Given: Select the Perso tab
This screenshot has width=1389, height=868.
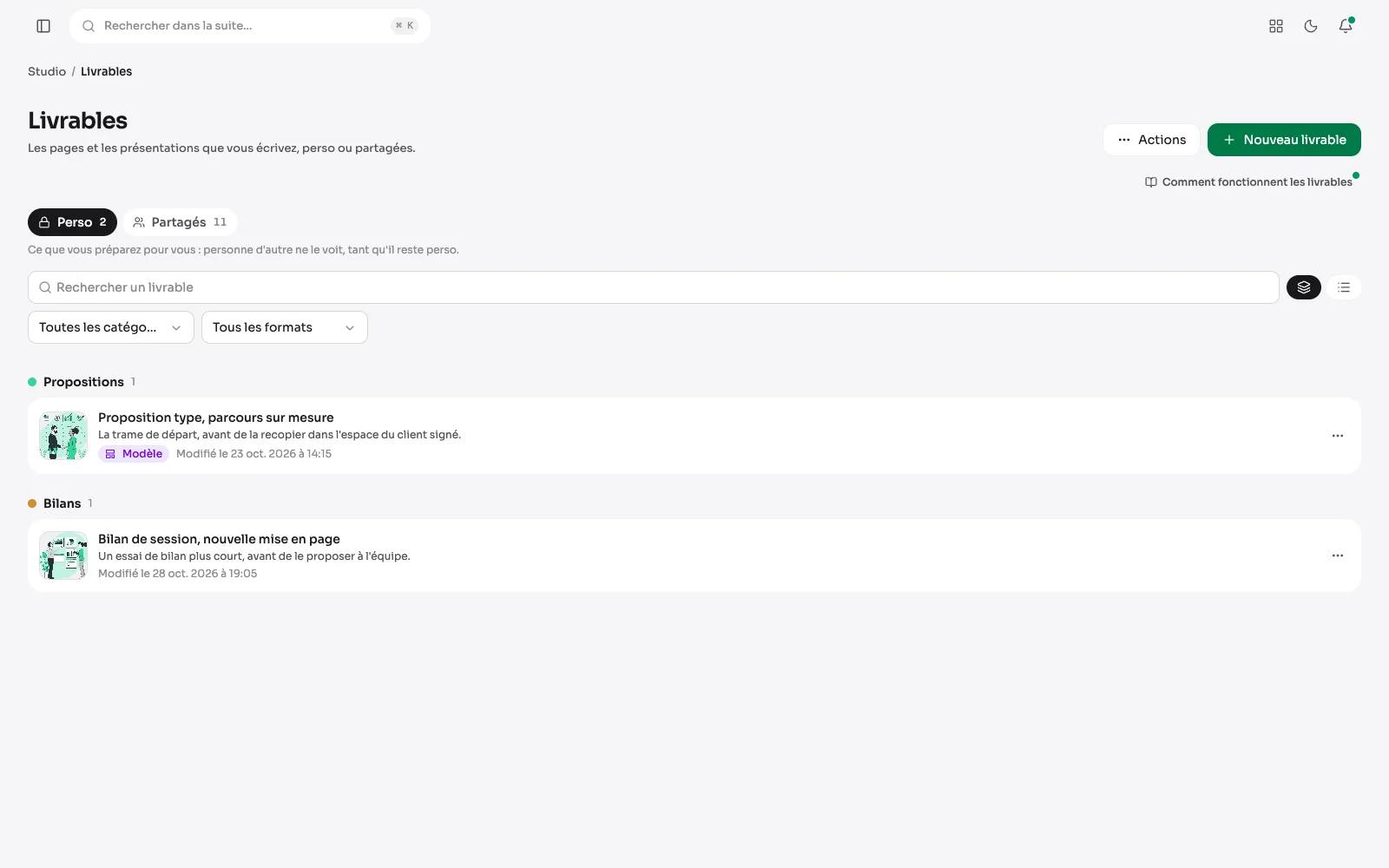Looking at the screenshot, I should 72,222.
